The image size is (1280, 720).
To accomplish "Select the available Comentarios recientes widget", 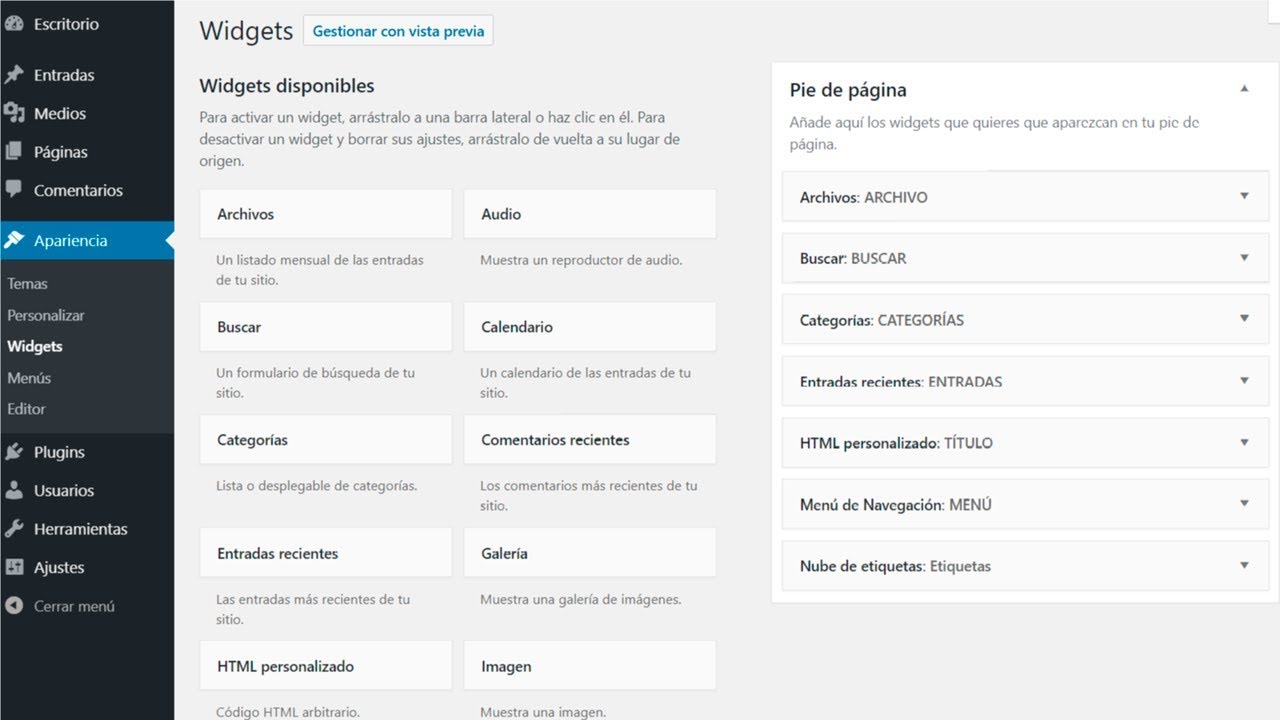I will (589, 440).
